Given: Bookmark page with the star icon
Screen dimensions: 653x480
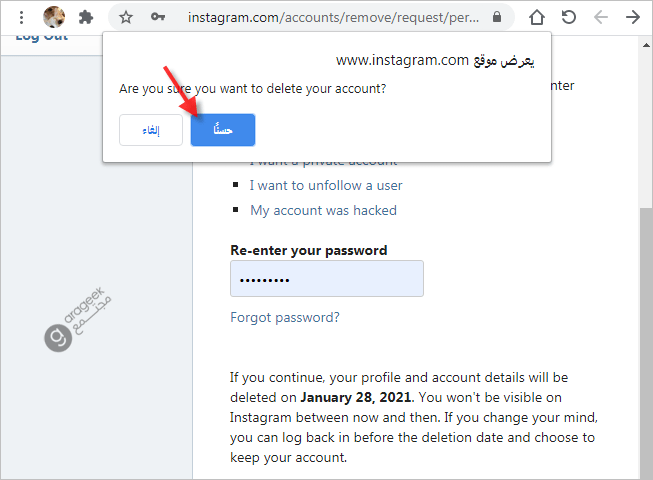Looking at the screenshot, I should pos(126,17).
